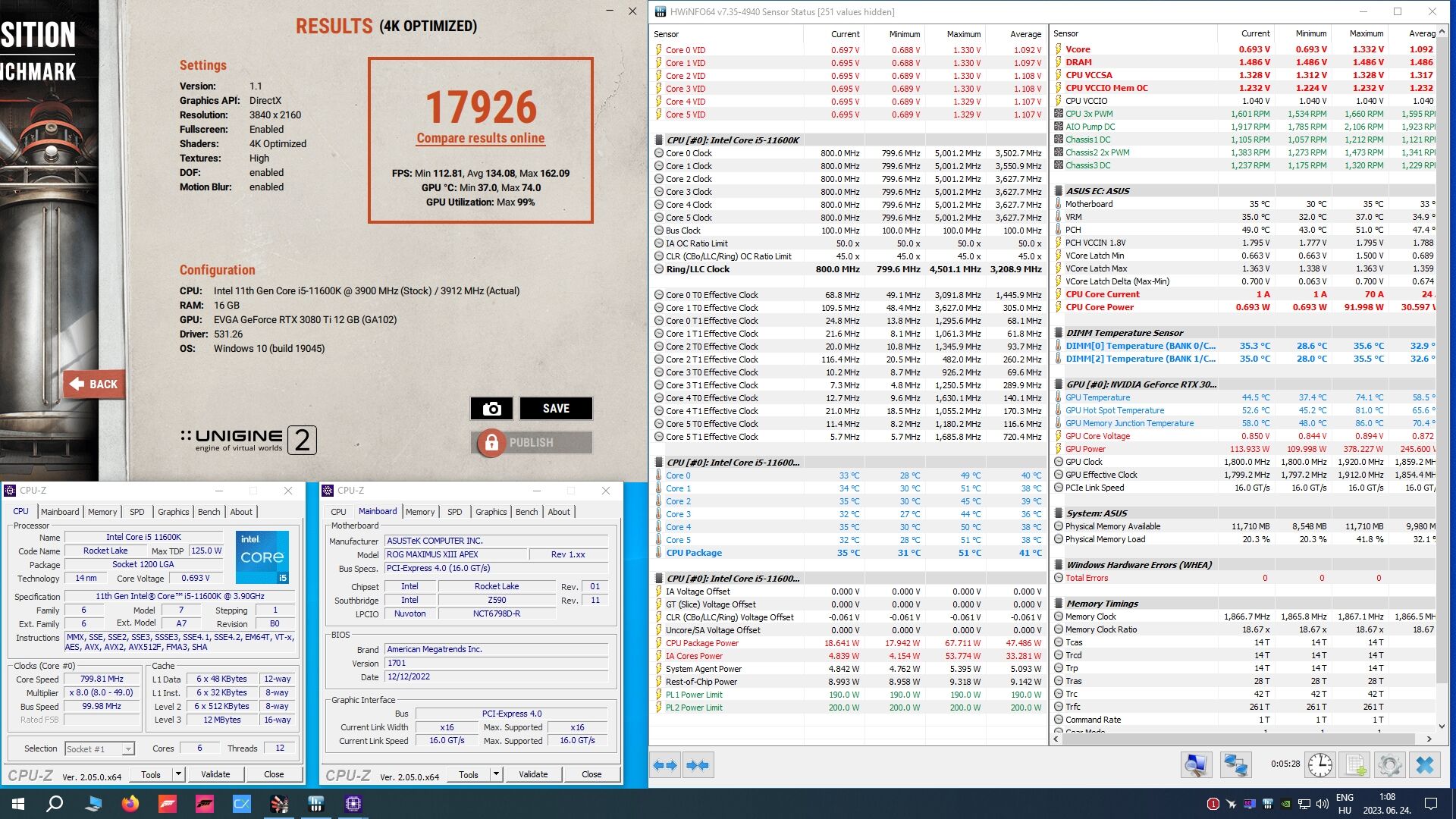Screen dimensions: 1456x819
Task: Reset the HWiNFO clock timer icon
Action: click(x=1319, y=764)
